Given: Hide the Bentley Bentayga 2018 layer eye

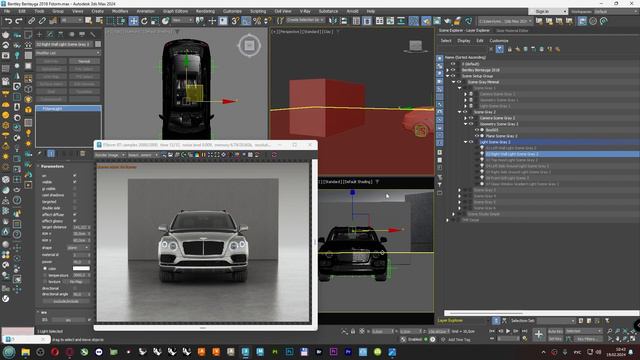Looking at the screenshot, I should (x=453, y=70).
